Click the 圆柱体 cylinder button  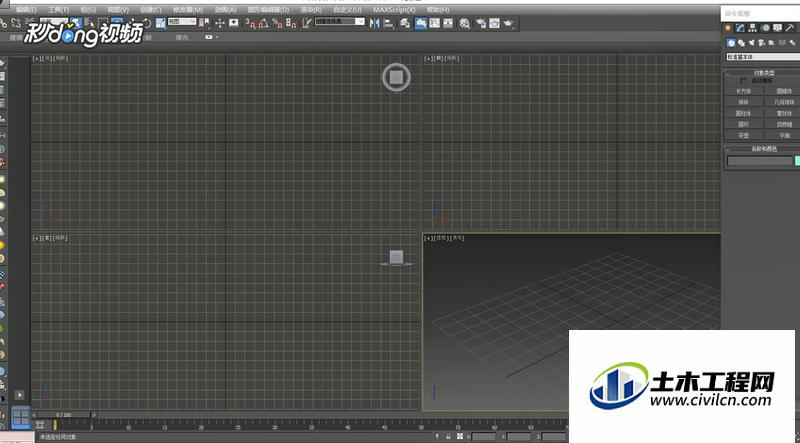(x=743, y=113)
